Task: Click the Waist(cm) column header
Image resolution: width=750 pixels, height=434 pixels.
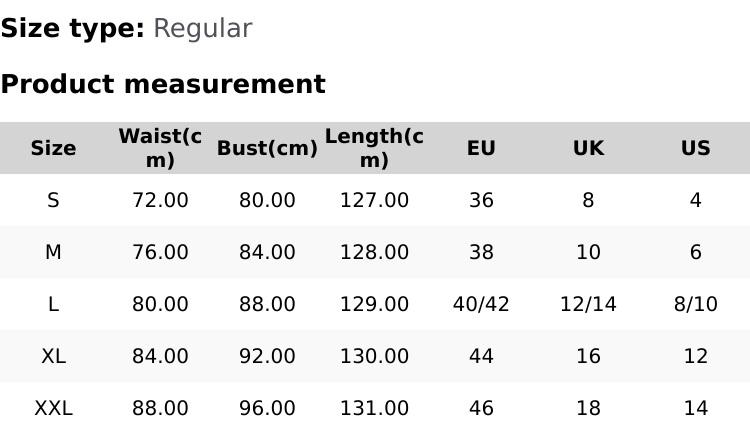Action: [160, 148]
